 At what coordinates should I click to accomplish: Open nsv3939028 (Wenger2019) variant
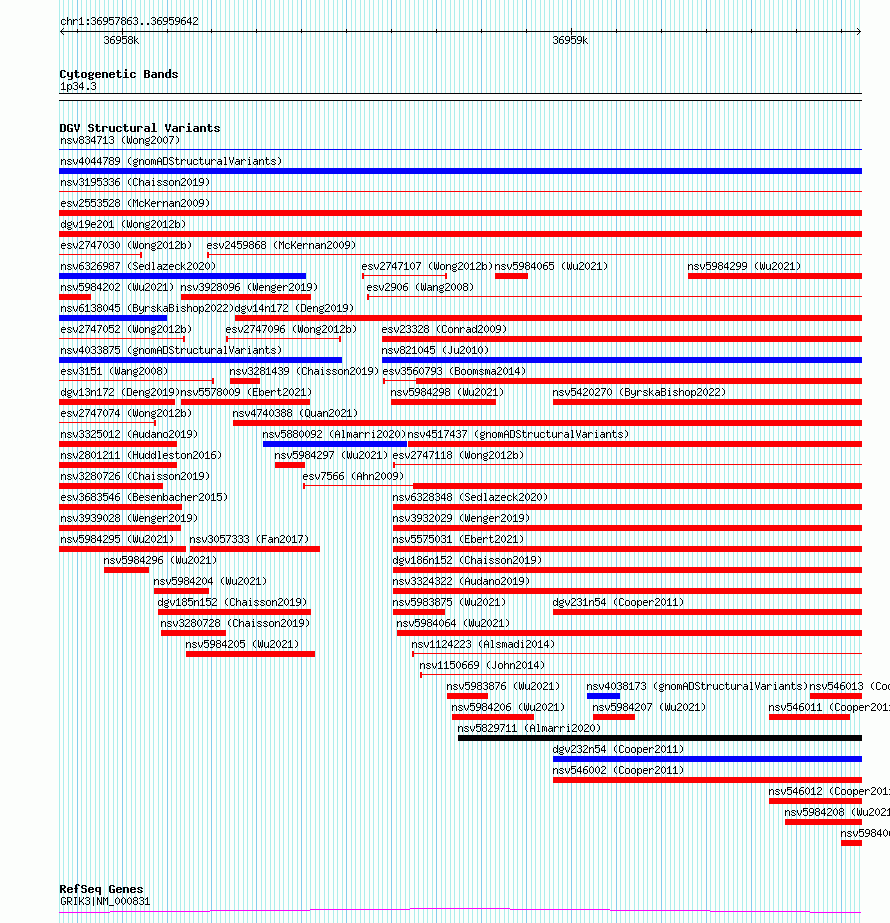(x=128, y=518)
